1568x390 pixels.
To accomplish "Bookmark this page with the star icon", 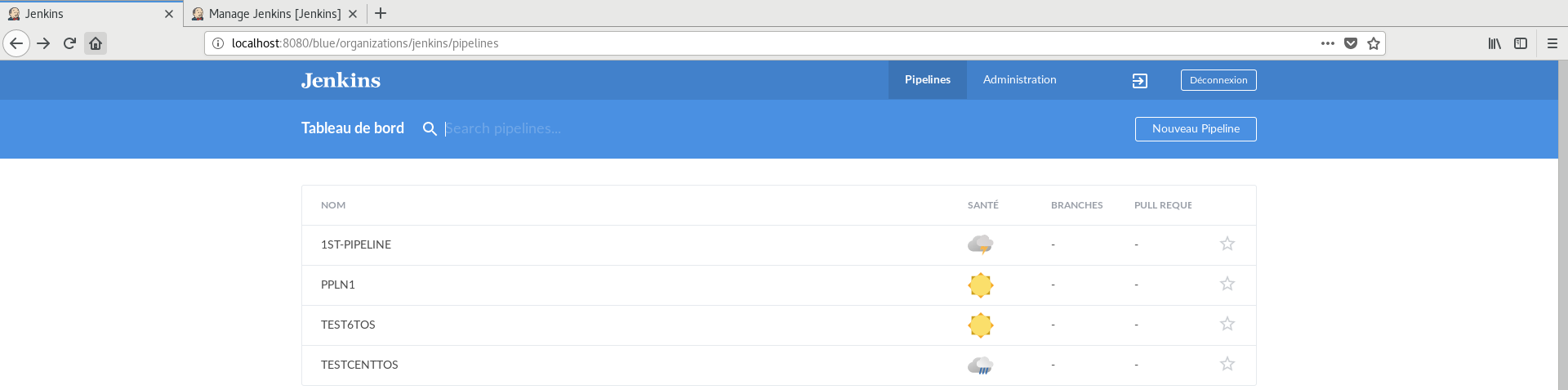I will (1374, 43).
